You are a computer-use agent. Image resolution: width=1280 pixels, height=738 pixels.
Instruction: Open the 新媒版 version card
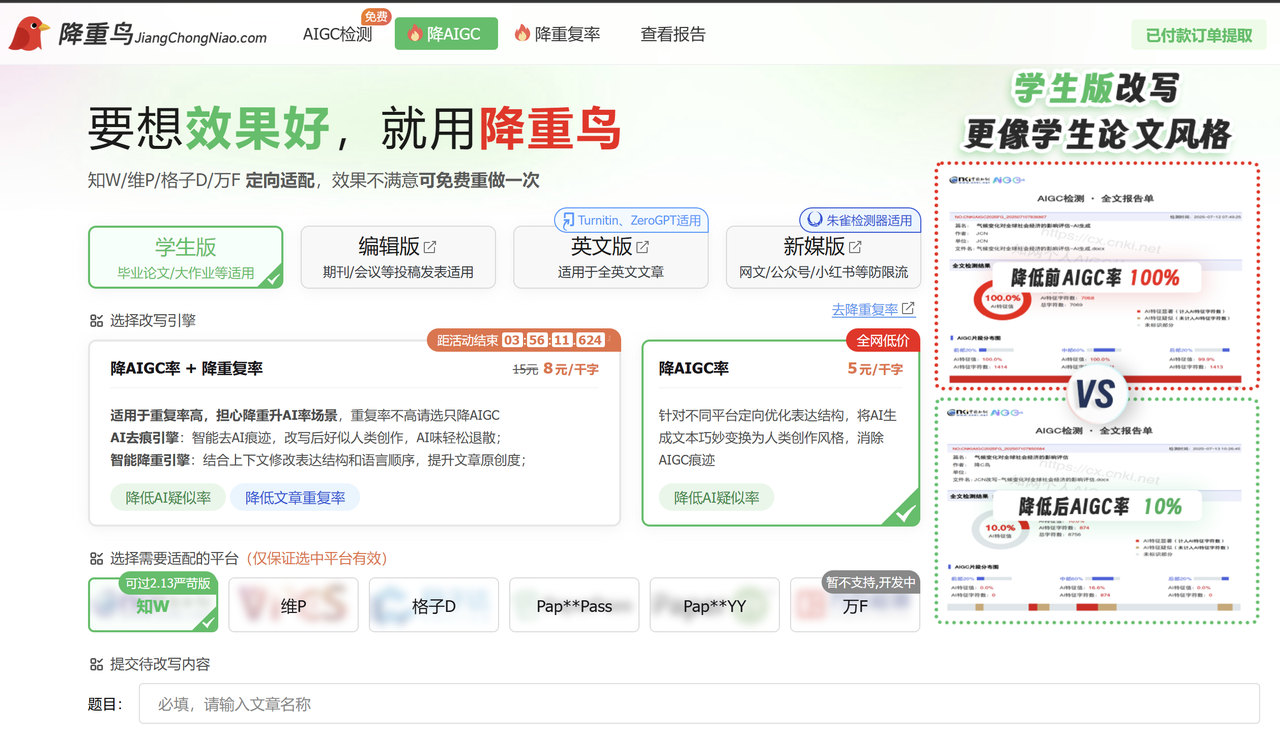pyautogui.click(x=823, y=257)
